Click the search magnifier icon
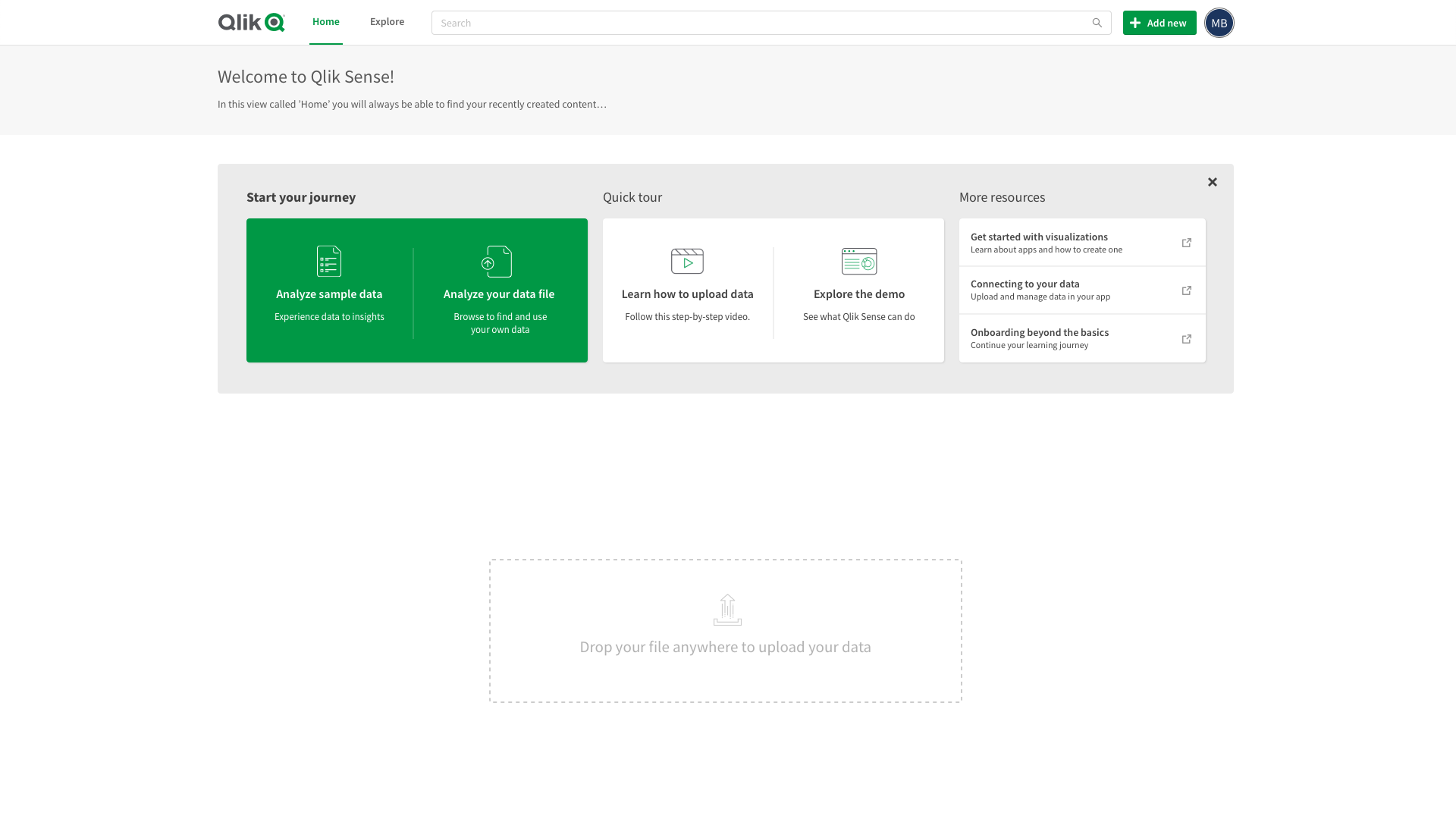 pos(1097,22)
